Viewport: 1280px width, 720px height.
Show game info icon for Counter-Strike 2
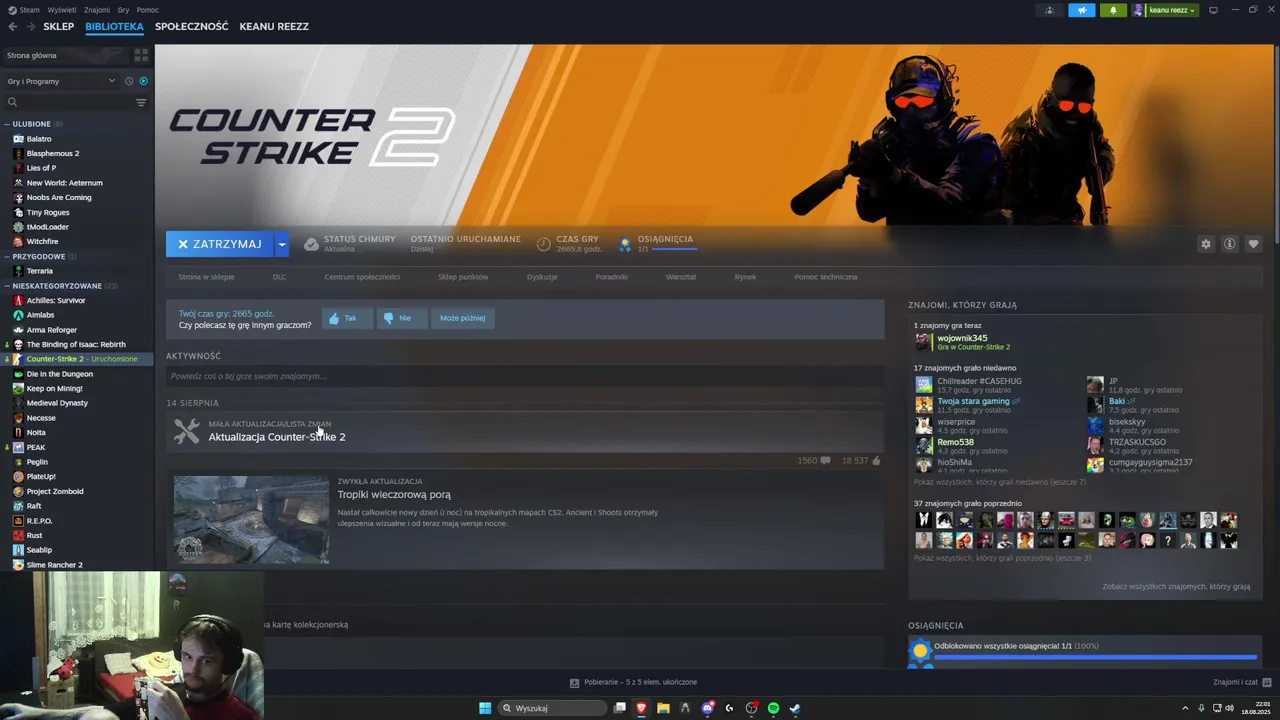(x=1229, y=244)
